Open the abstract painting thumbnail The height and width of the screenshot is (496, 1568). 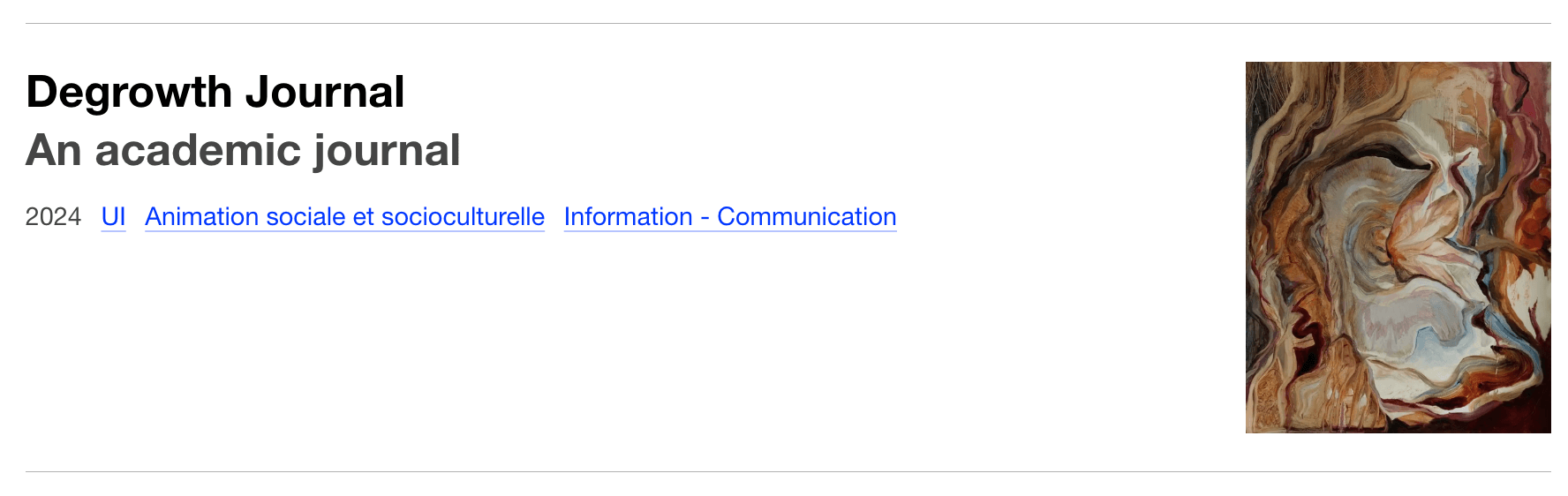pos(1398,247)
